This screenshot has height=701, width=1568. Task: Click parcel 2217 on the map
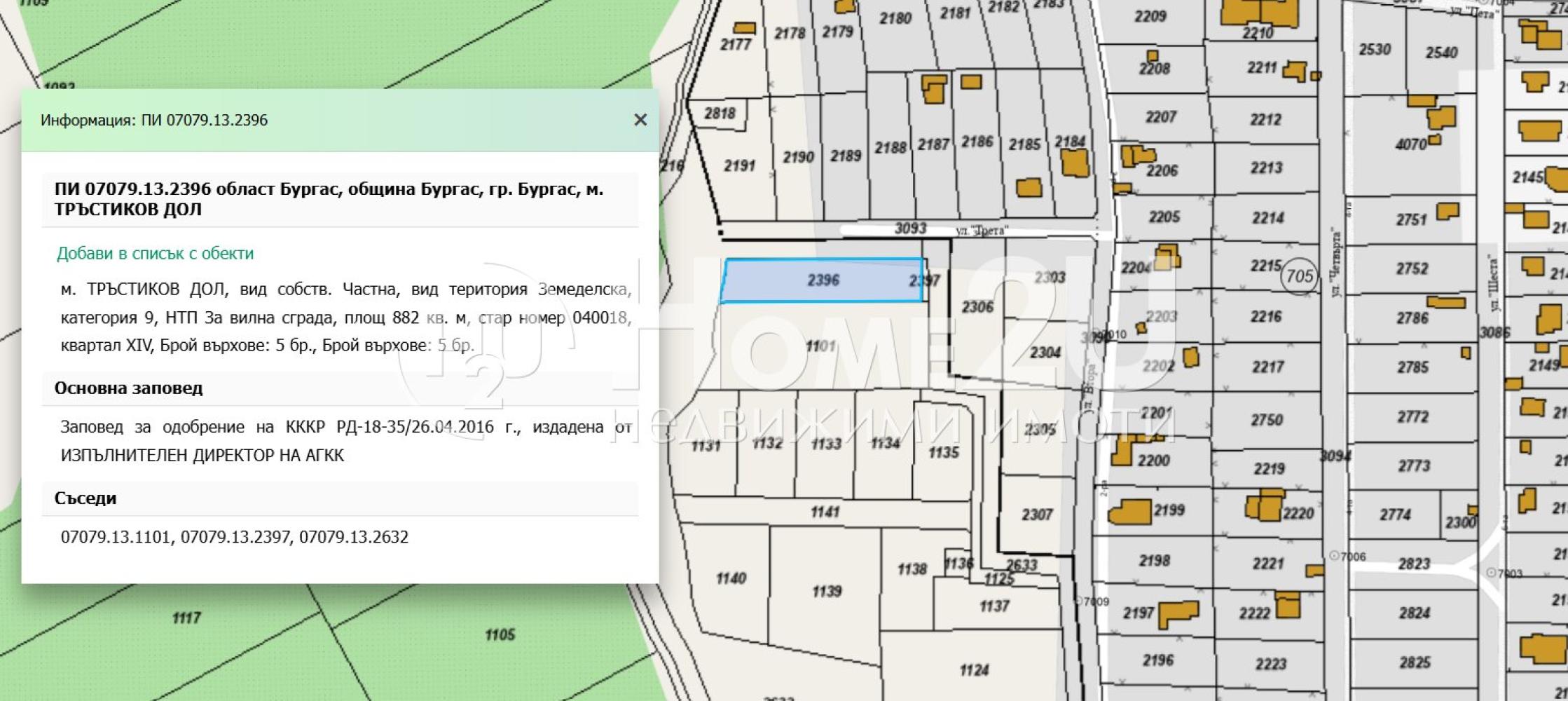point(1267,367)
